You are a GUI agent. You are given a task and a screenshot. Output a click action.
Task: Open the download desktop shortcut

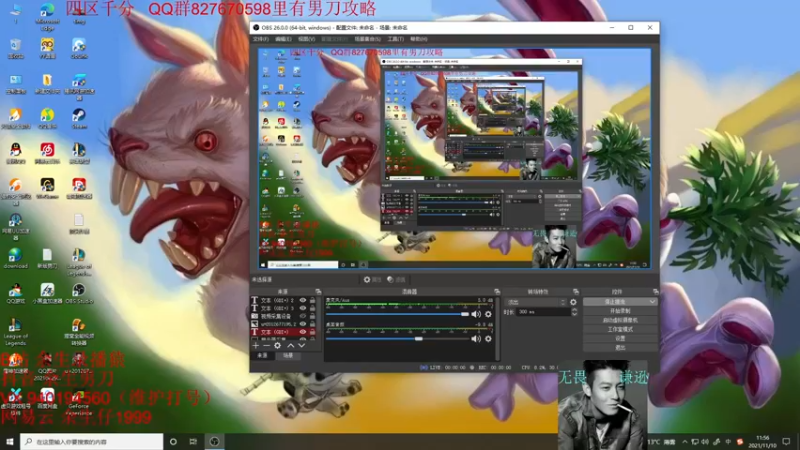click(15, 258)
